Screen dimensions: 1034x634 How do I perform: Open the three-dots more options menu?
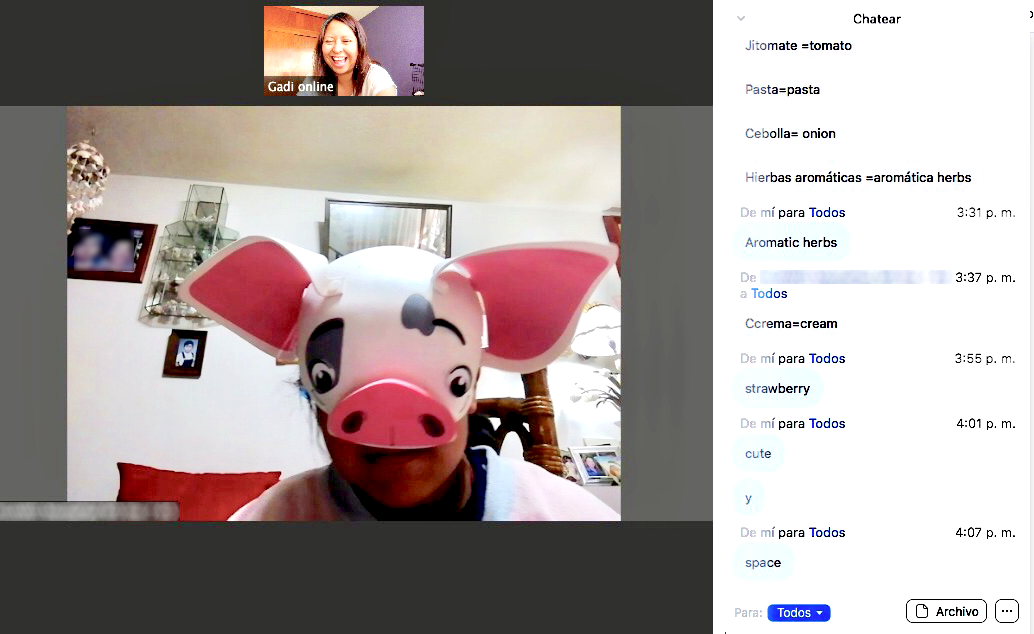[x=1006, y=611]
